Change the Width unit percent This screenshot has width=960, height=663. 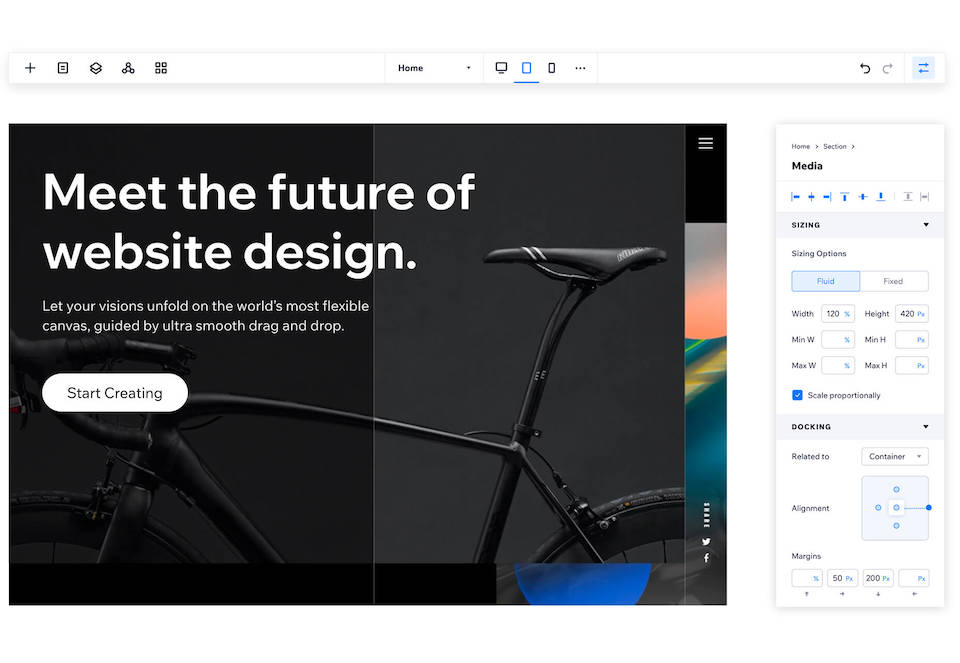[x=847, y=314]
